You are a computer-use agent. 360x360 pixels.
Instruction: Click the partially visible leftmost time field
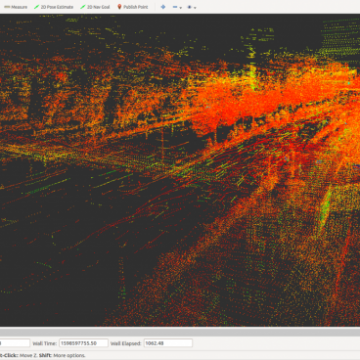pyautogui.click(x=15, y=343)
